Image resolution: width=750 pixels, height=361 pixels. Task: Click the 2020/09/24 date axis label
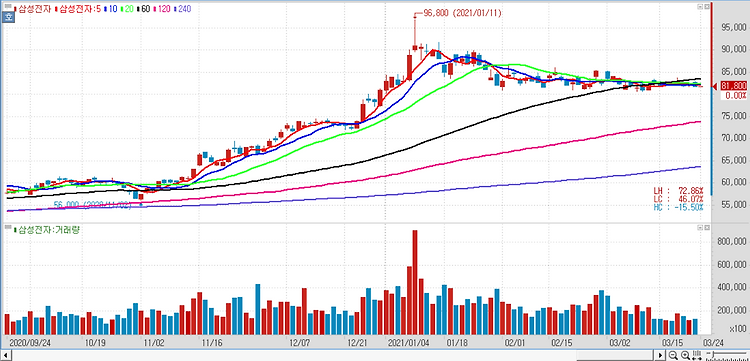pyautogui.click(x=30, y=343)
